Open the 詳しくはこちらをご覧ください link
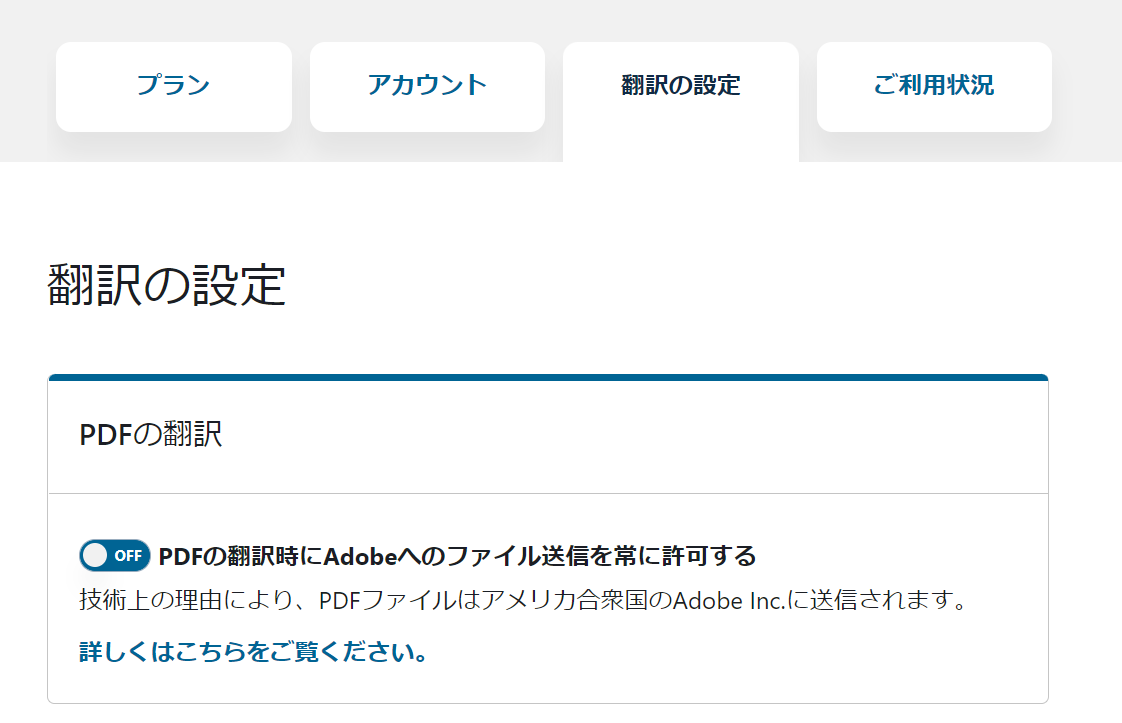 pyautogui.click(x=253, y=652)
